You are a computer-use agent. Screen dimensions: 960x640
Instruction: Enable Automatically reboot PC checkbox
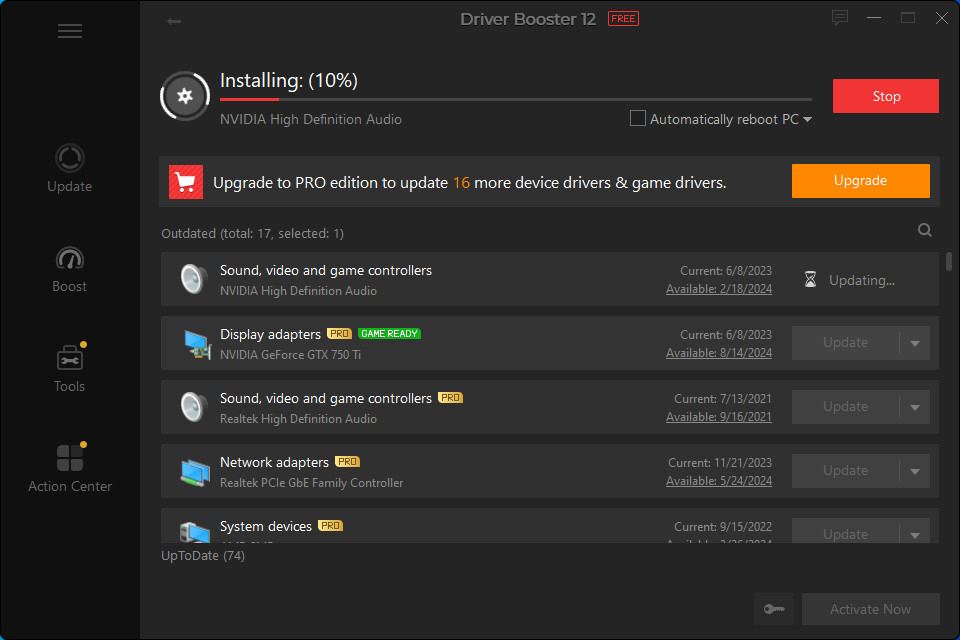point(637,118)
